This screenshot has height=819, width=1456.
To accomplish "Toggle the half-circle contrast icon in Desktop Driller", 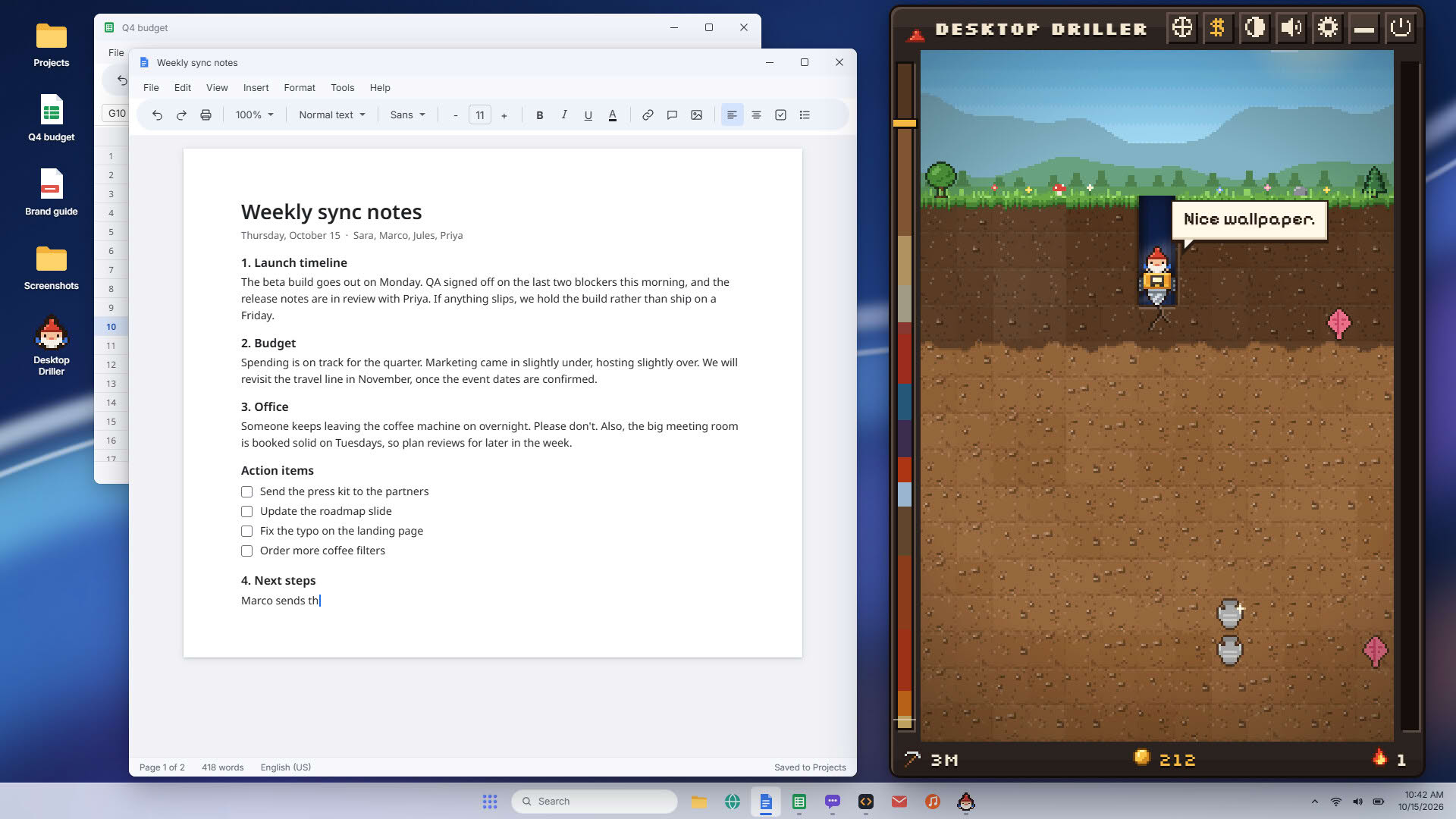I will click(1254, 28).
